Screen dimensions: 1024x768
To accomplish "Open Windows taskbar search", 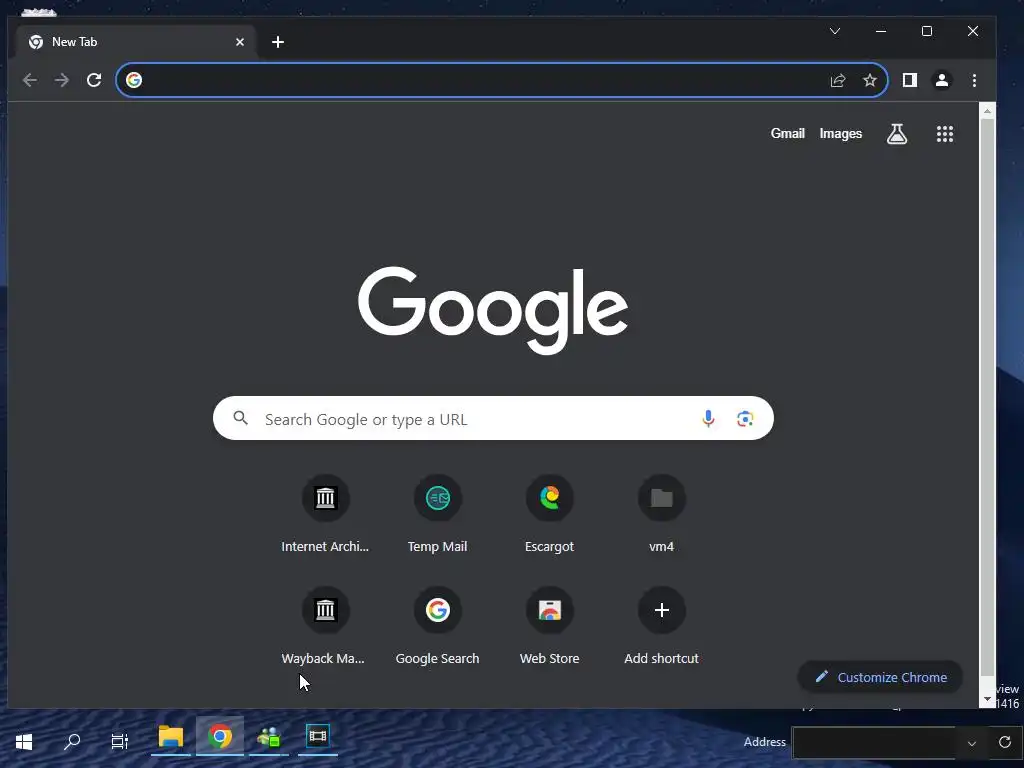I will 72,741.
